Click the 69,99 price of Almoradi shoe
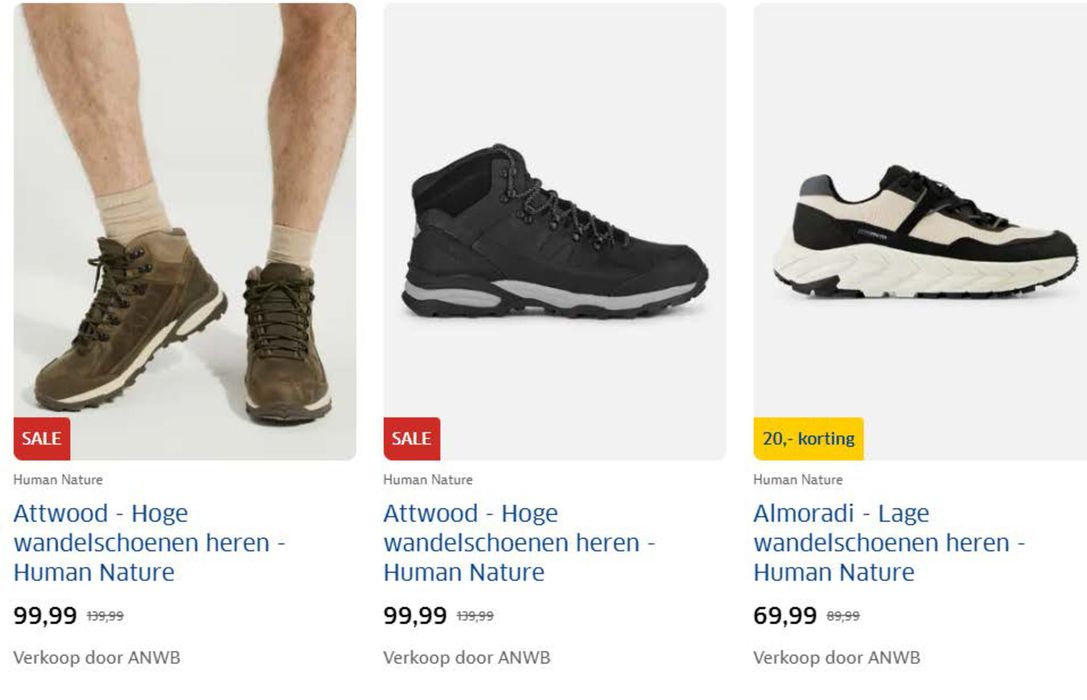The image size is (1087, 700). 785,615
